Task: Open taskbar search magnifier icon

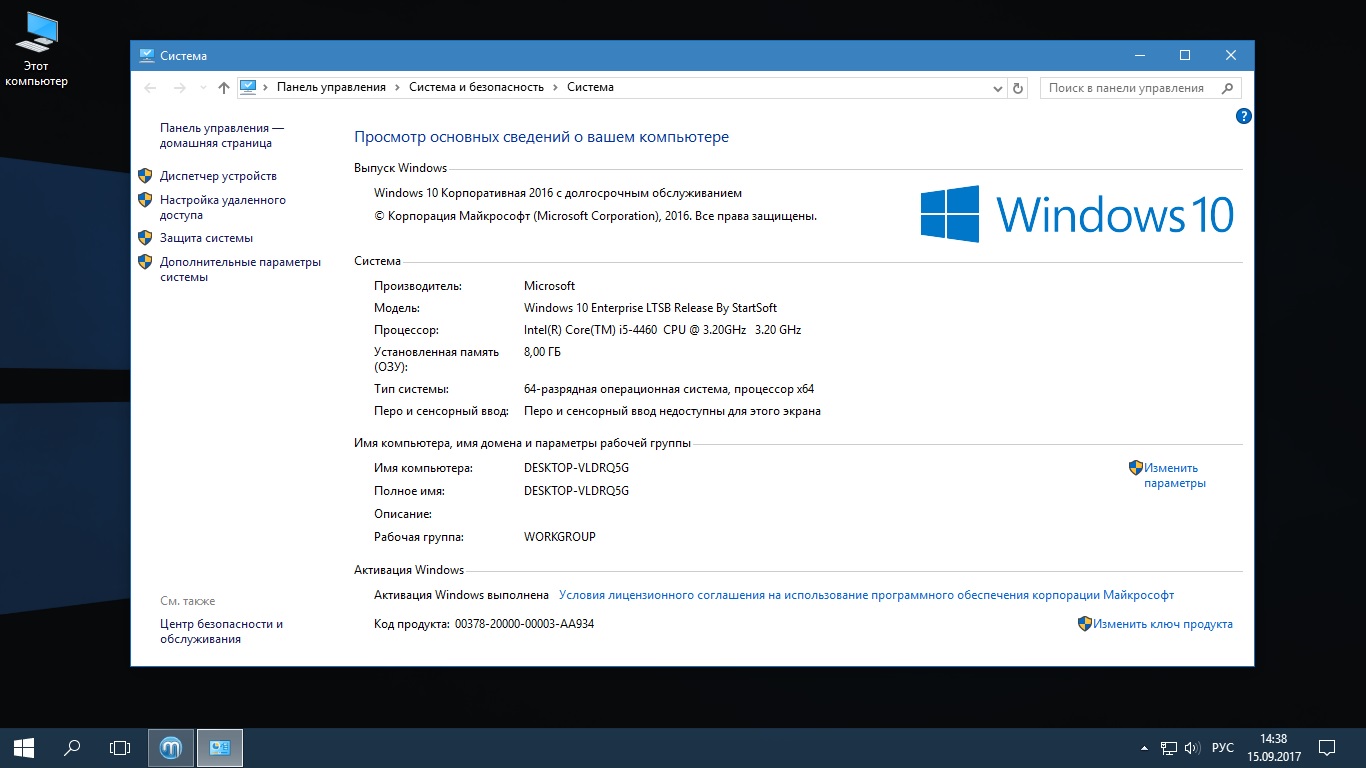Action: [x=72, y=747]
